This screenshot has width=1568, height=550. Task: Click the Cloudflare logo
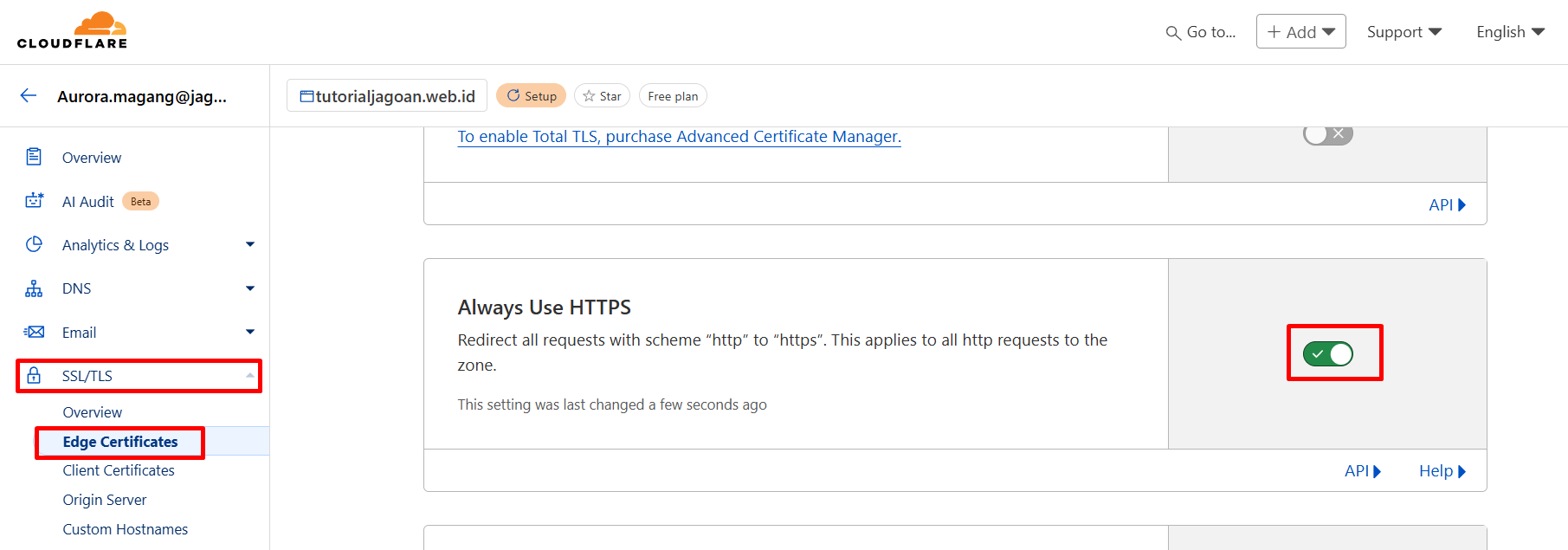pos(73,30)
